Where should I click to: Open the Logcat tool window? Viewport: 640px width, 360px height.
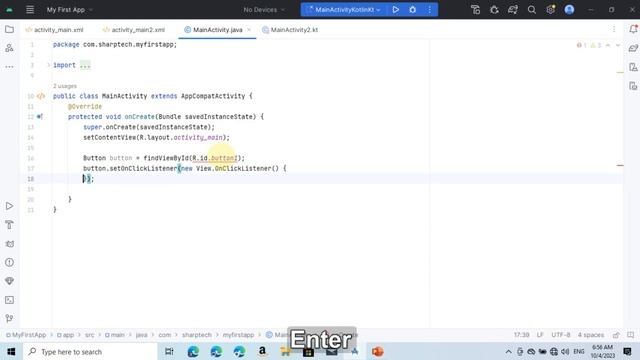9,244
